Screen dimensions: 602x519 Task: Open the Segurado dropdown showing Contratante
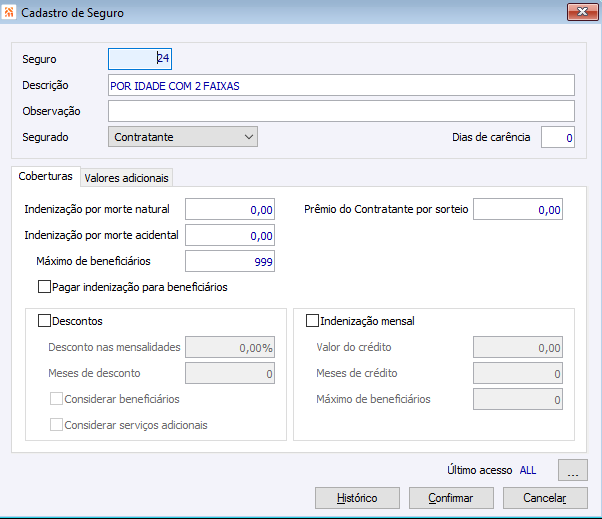point(183,137)
